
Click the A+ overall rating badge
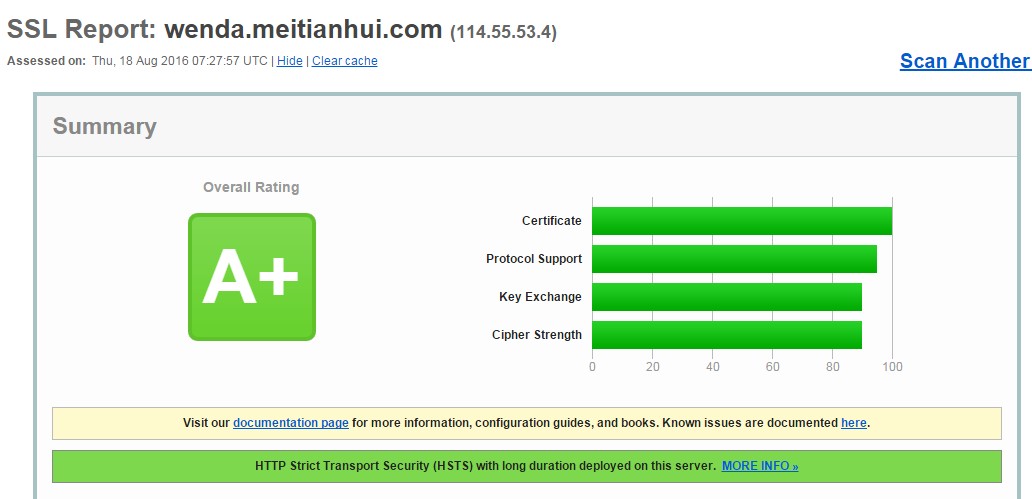point(252,277)
